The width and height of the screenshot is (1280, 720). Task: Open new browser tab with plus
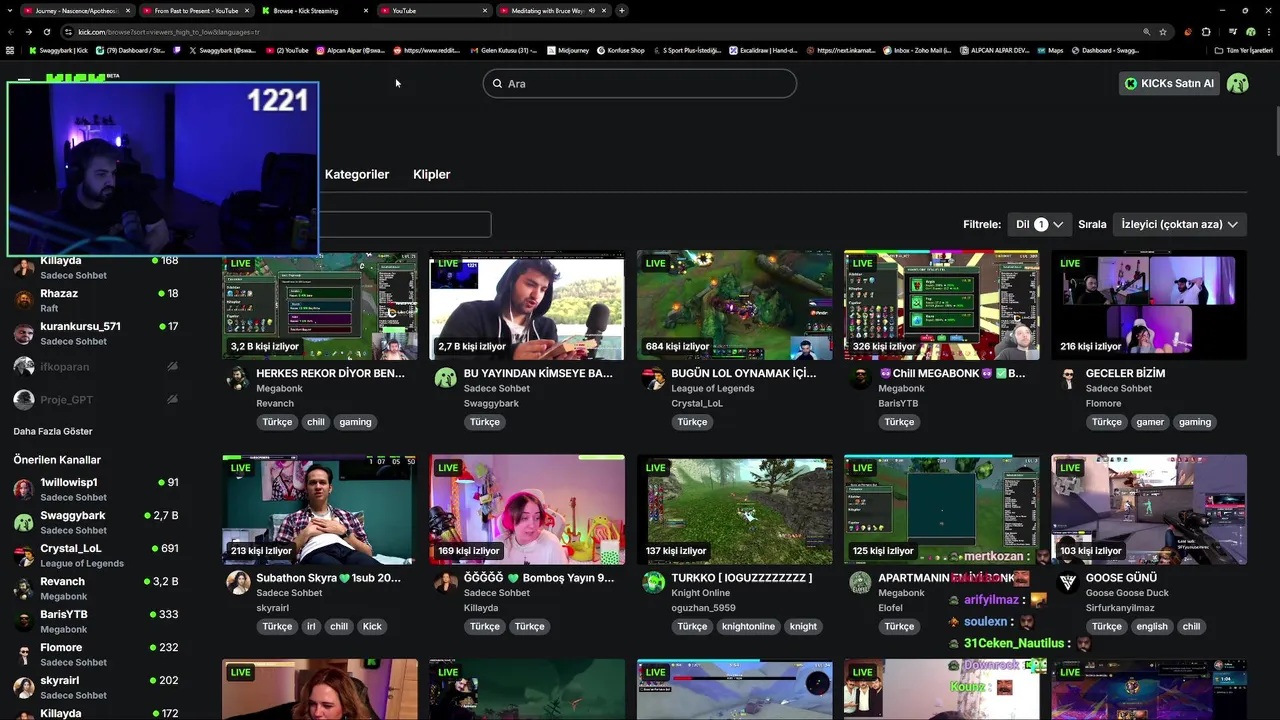click(622, 10)
